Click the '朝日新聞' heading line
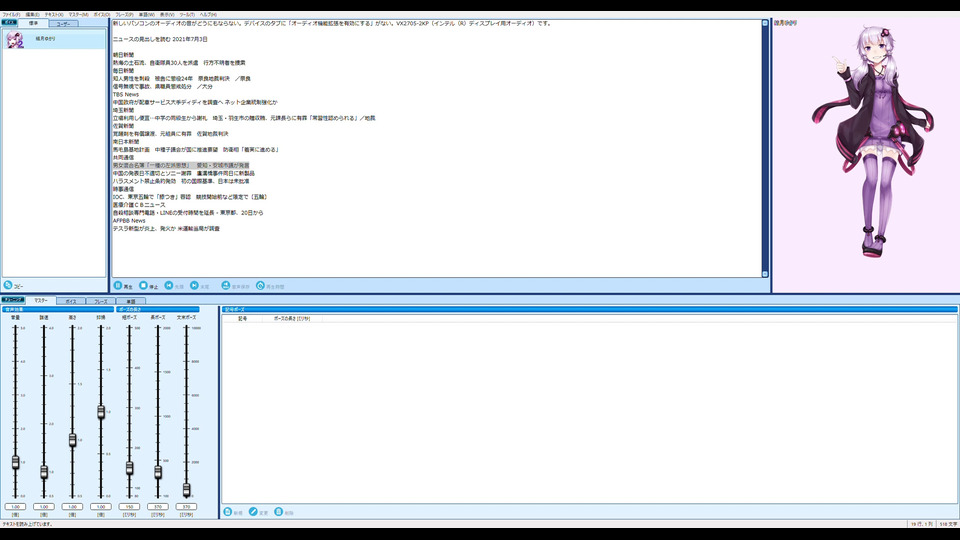 pos(123,55)
